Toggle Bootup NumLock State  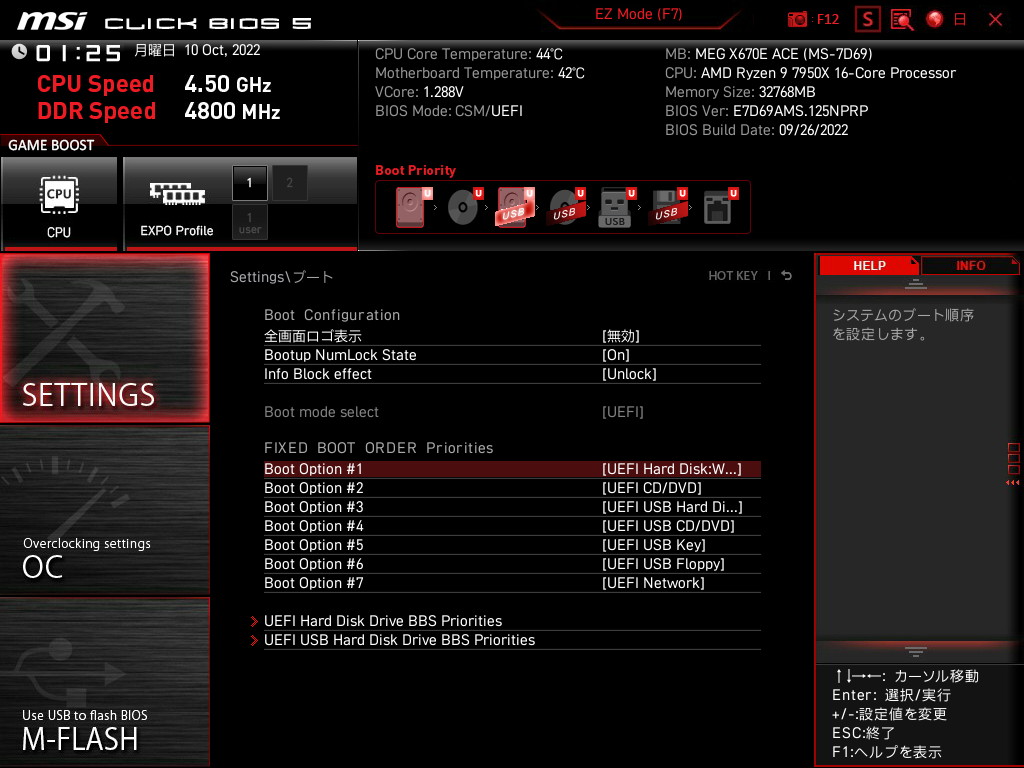click(512, 355)
